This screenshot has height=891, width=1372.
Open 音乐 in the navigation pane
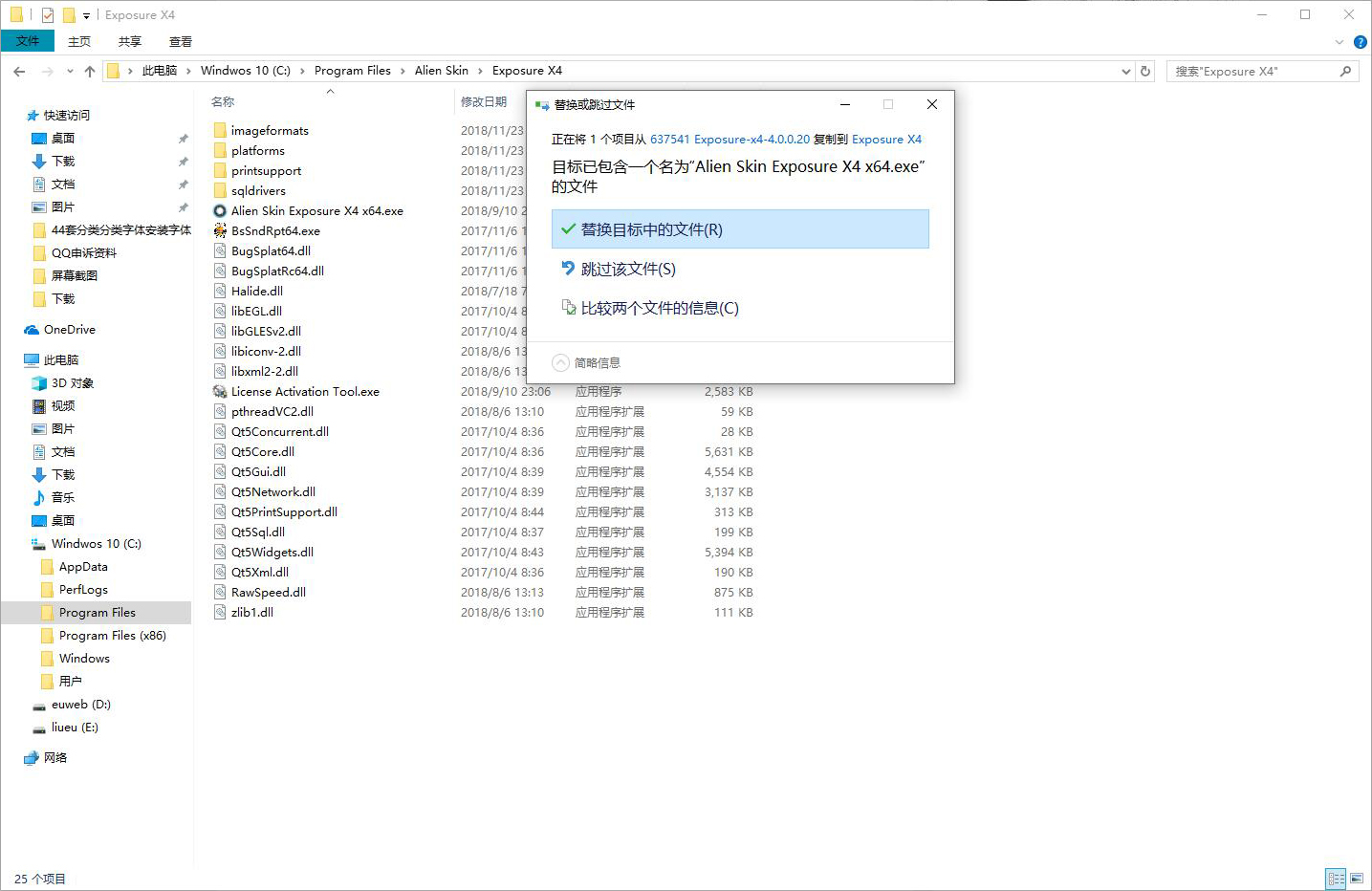[63, 498]
